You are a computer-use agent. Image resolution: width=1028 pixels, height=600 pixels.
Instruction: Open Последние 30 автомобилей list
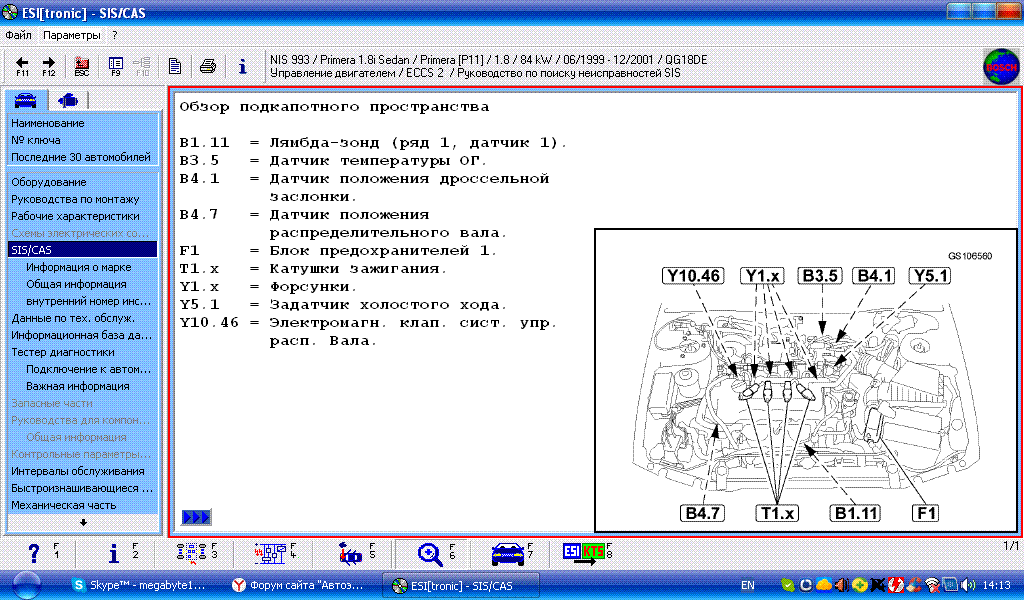click(x=81, y=157)
